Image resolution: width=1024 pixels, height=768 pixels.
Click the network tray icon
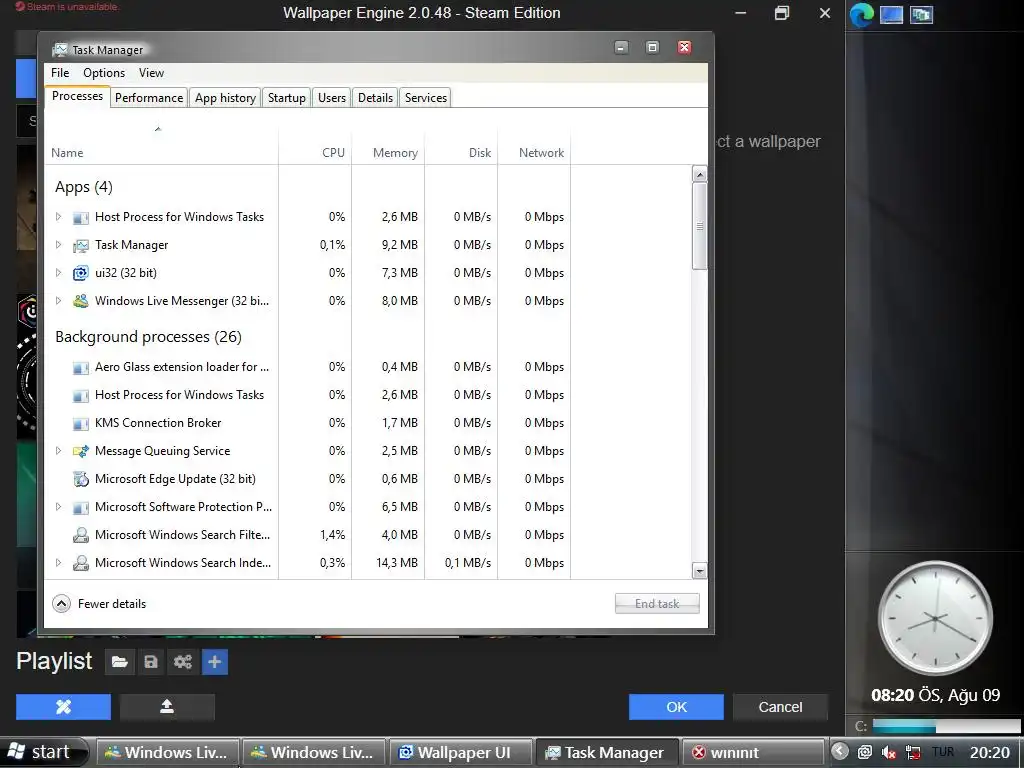tap(913, 752)
